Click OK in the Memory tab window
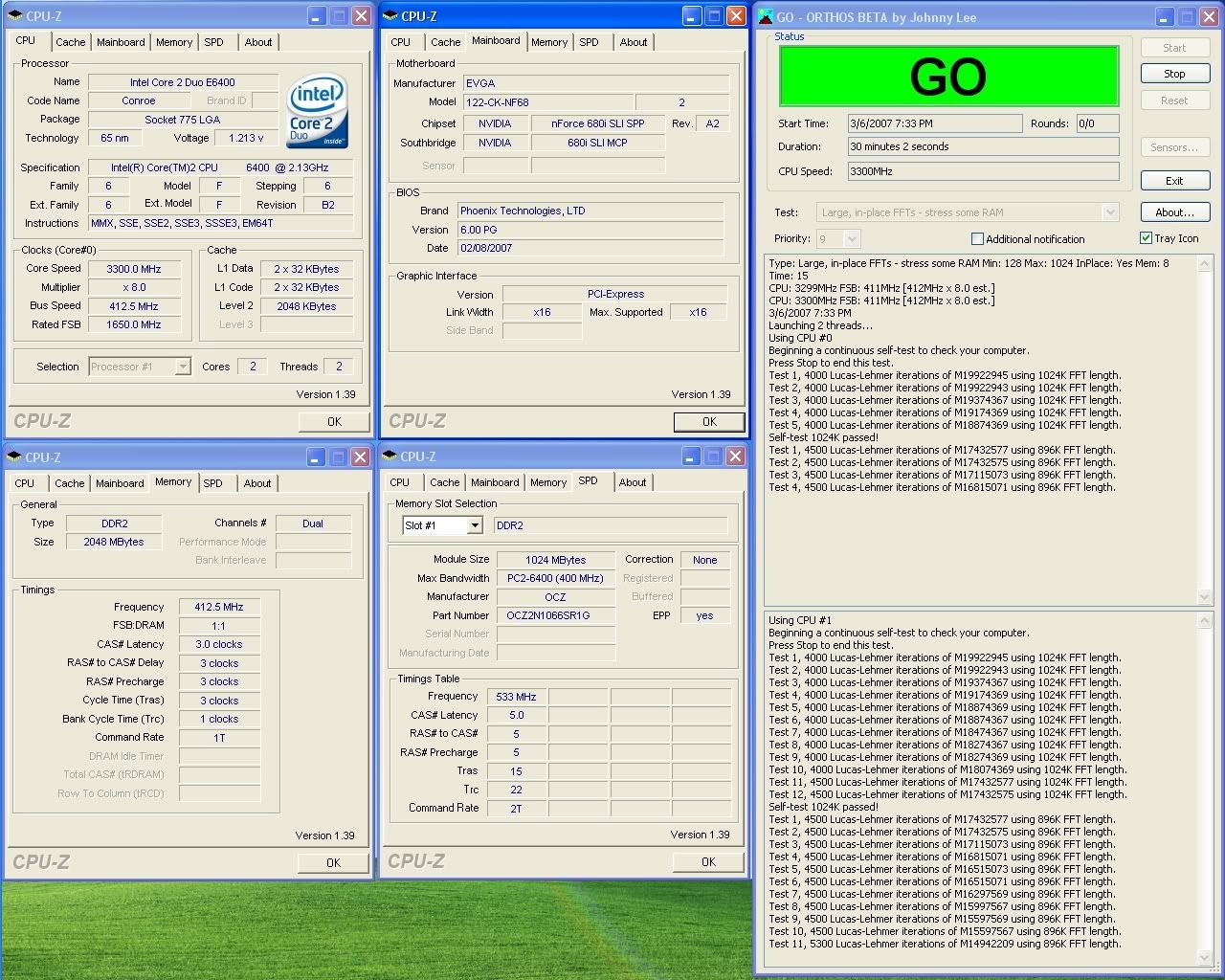Image resolution: width=1225 pixels, height=980 pixels. (x=333, y=862)
